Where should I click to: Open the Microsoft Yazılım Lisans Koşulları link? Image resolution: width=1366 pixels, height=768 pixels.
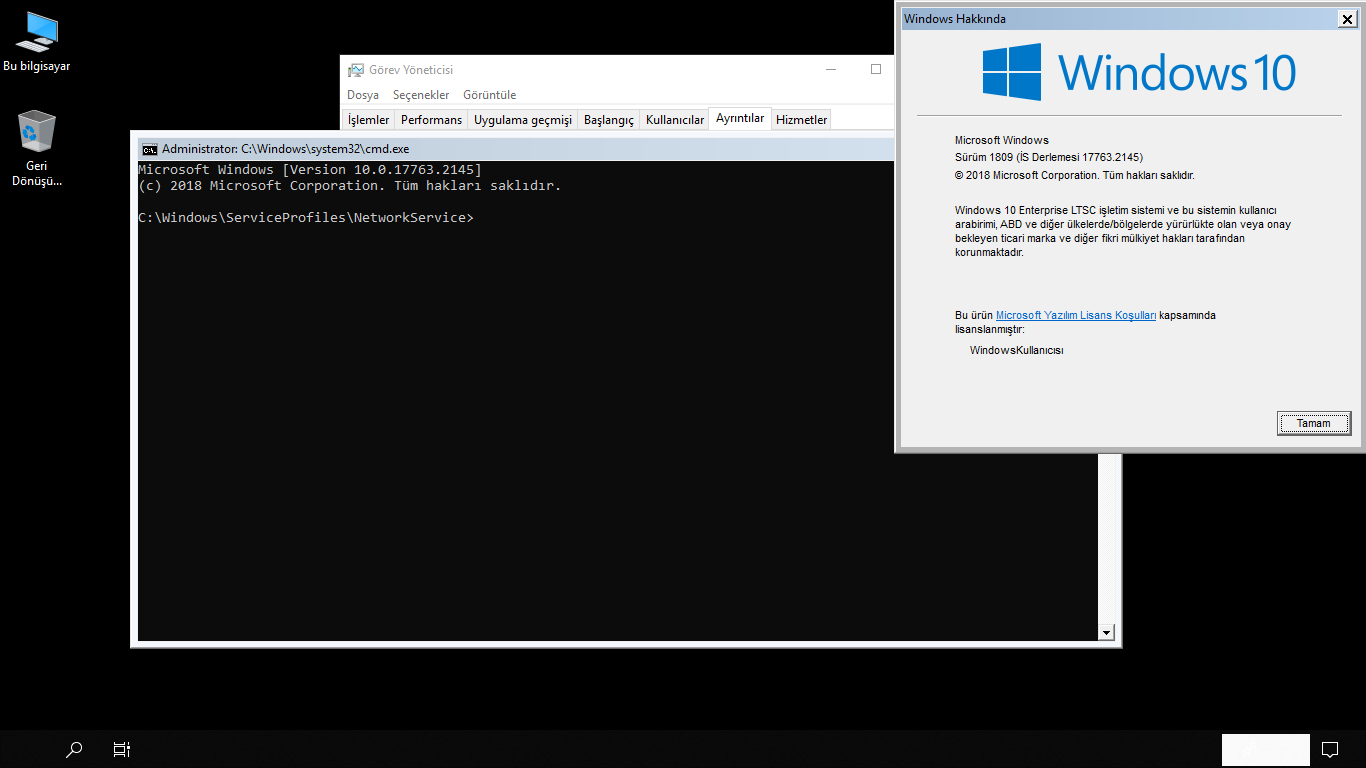(1076, 316)
